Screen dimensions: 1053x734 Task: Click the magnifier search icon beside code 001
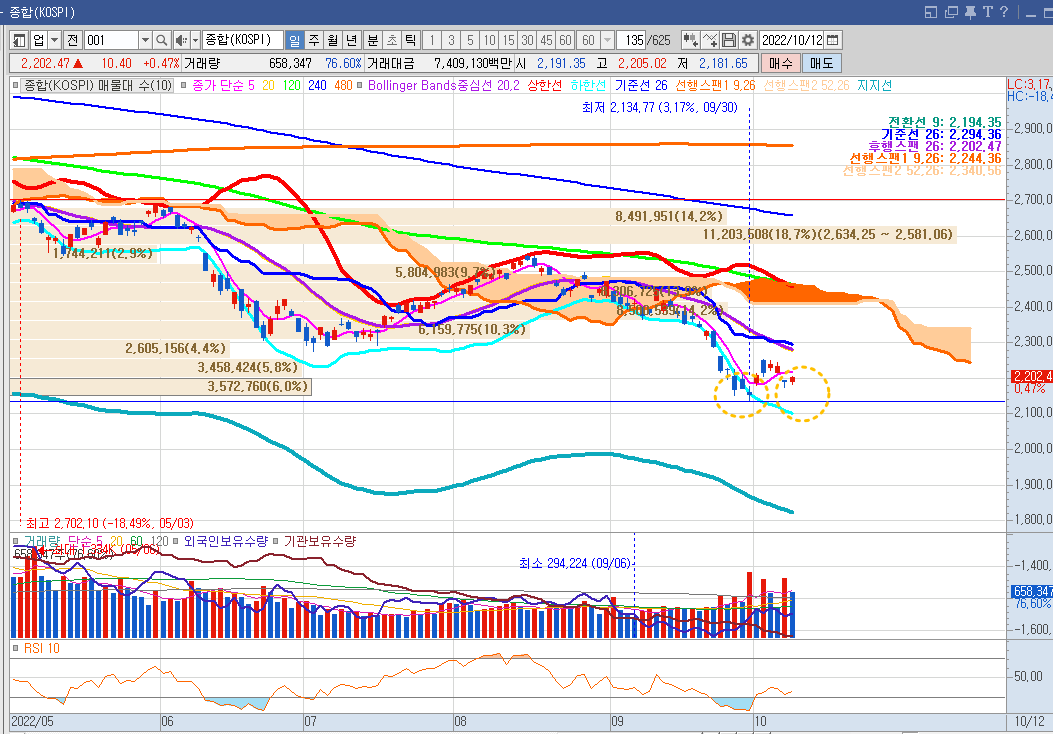pyautogui.click(x=161, y=40)
